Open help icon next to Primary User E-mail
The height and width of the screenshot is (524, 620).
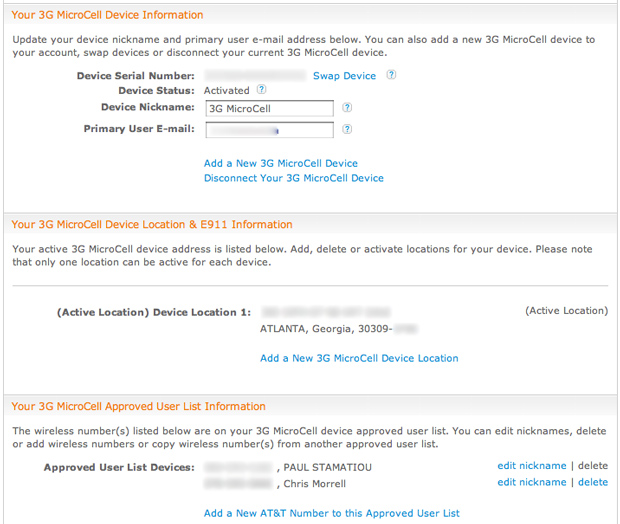347,129
